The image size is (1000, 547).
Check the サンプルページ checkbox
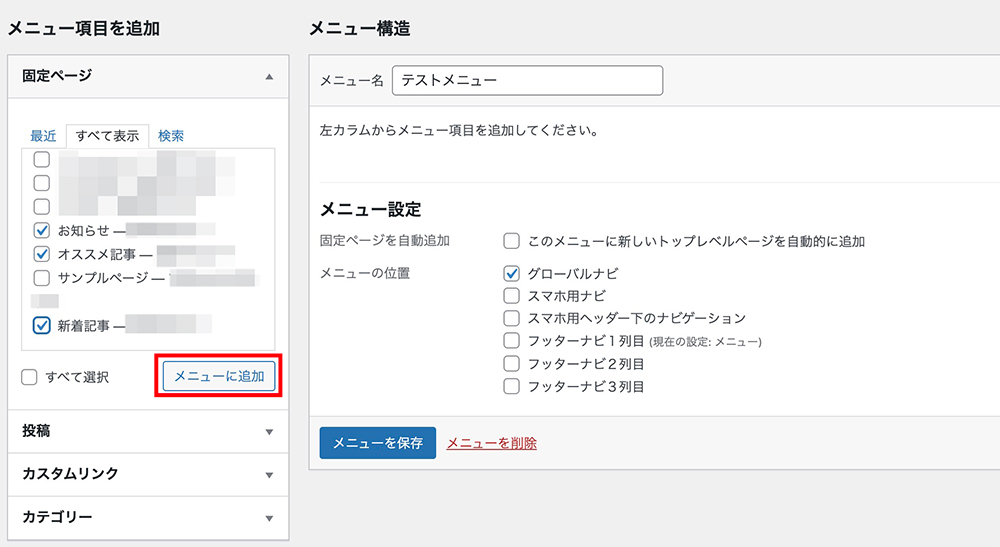pyautogui.click(x=41, y=278)
